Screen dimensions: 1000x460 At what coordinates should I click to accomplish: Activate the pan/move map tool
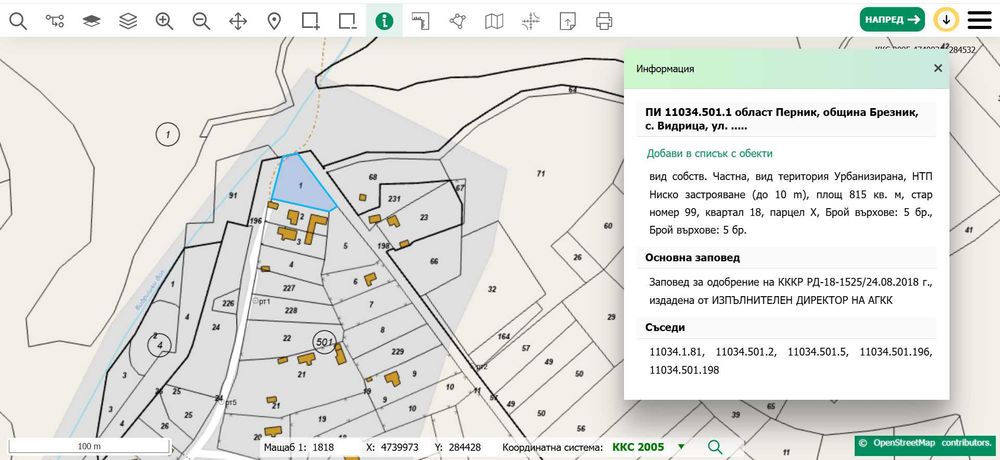click(238, 20)
